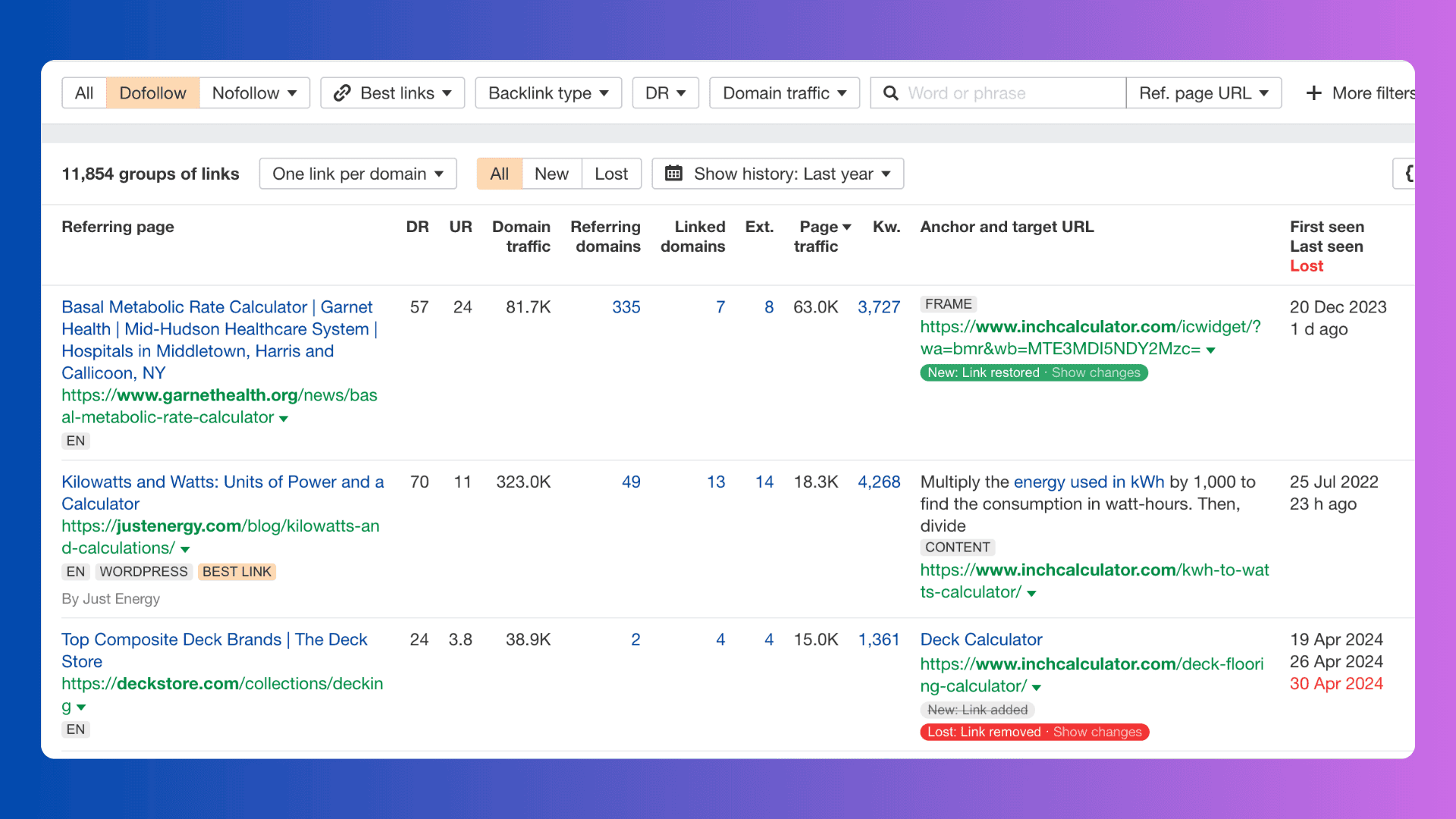The image size is (1456, 819).
Task: Select the Dofollow filter tab
Action: (152, 93)
